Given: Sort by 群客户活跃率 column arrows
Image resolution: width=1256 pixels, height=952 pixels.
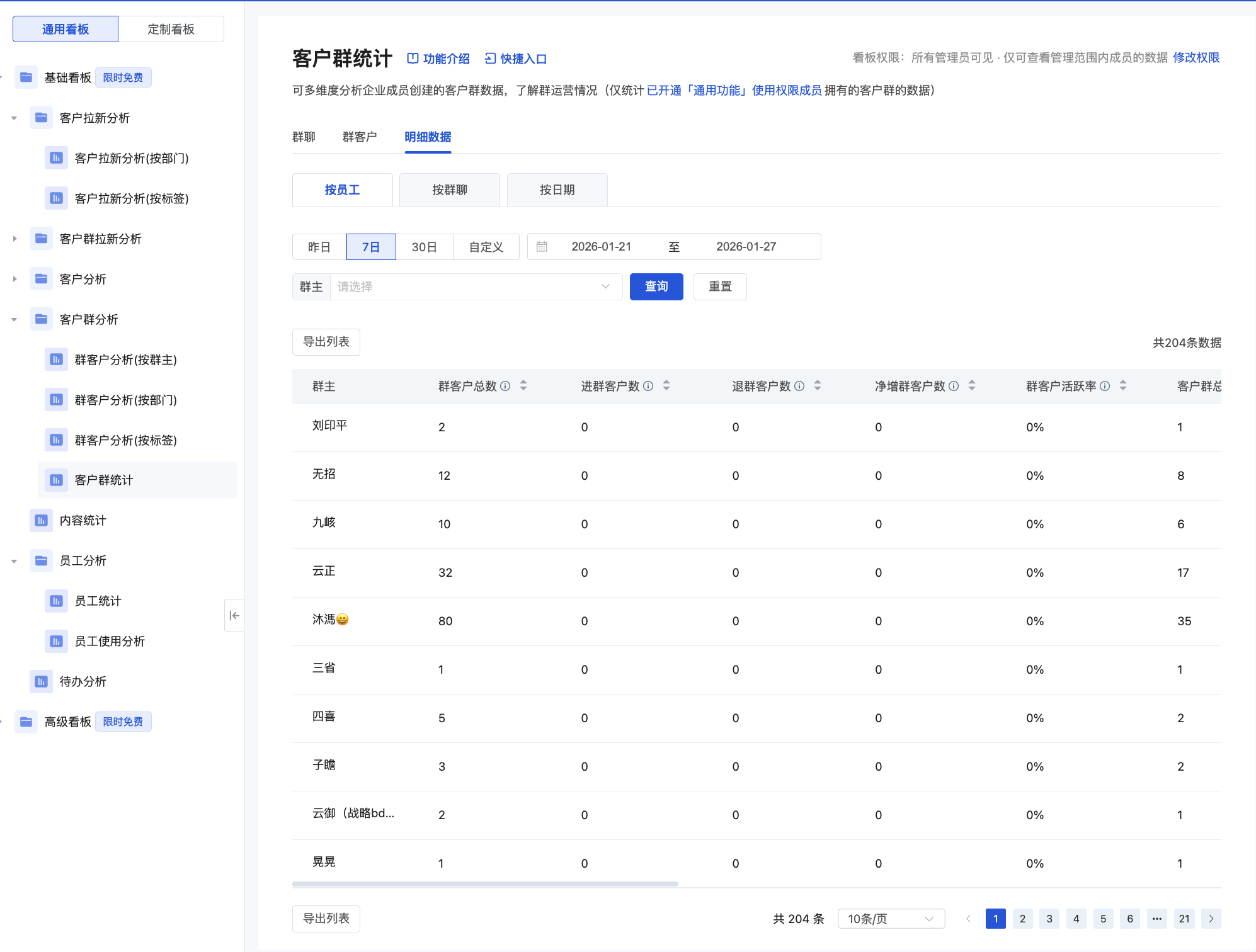Looking at the screenshot, I should pos(1123,385).
